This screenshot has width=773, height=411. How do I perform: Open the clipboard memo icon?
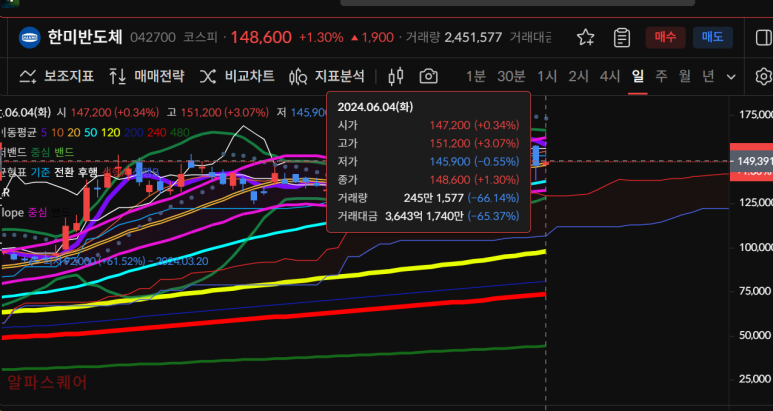pos(622,37)
